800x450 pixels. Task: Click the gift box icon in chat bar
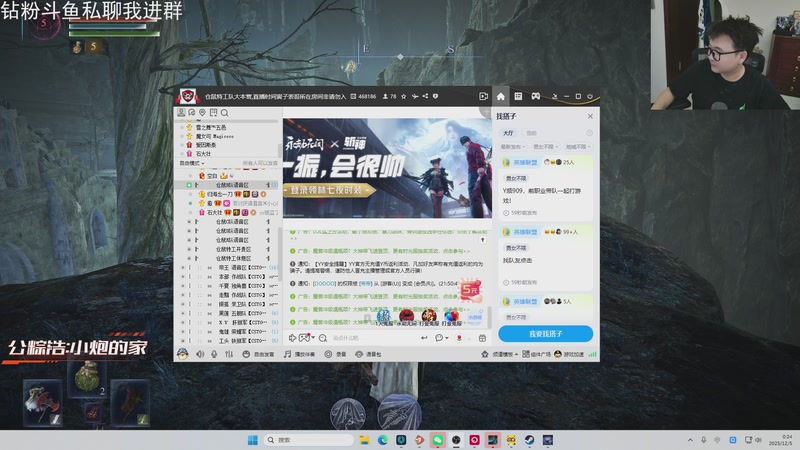[x=482, y=338]
